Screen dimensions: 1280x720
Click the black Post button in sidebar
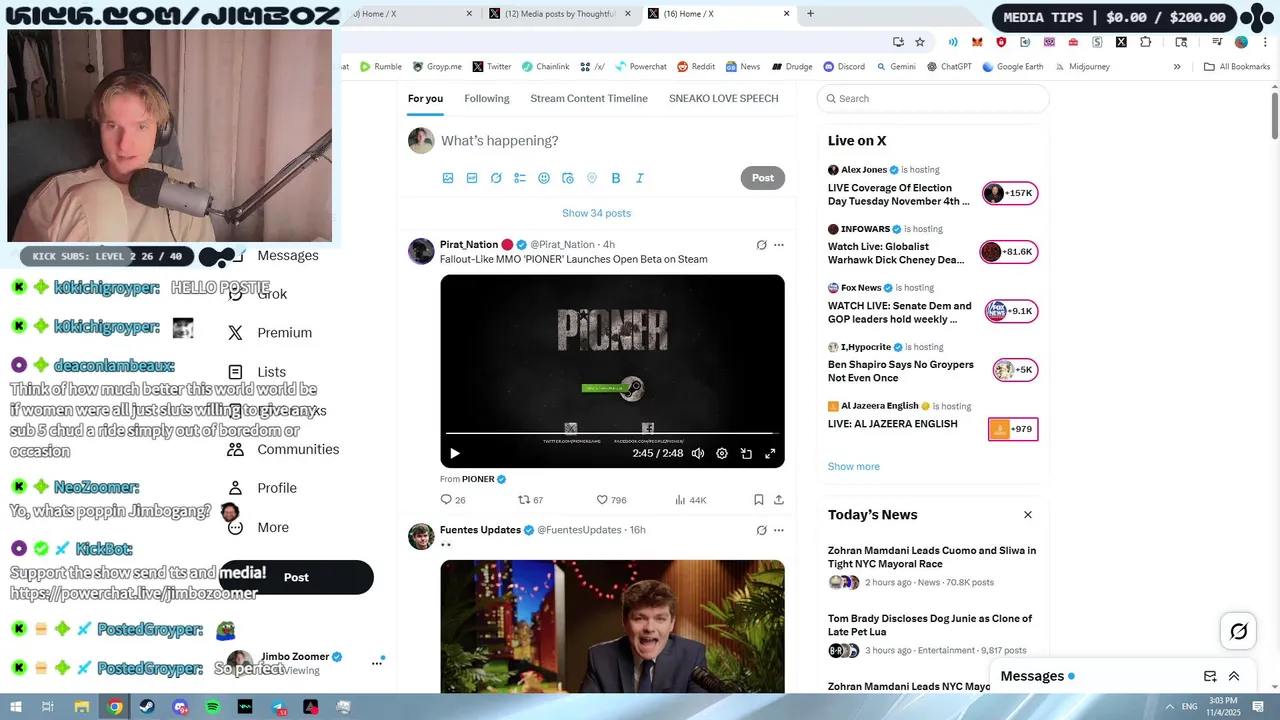click(x=296, y=577)
